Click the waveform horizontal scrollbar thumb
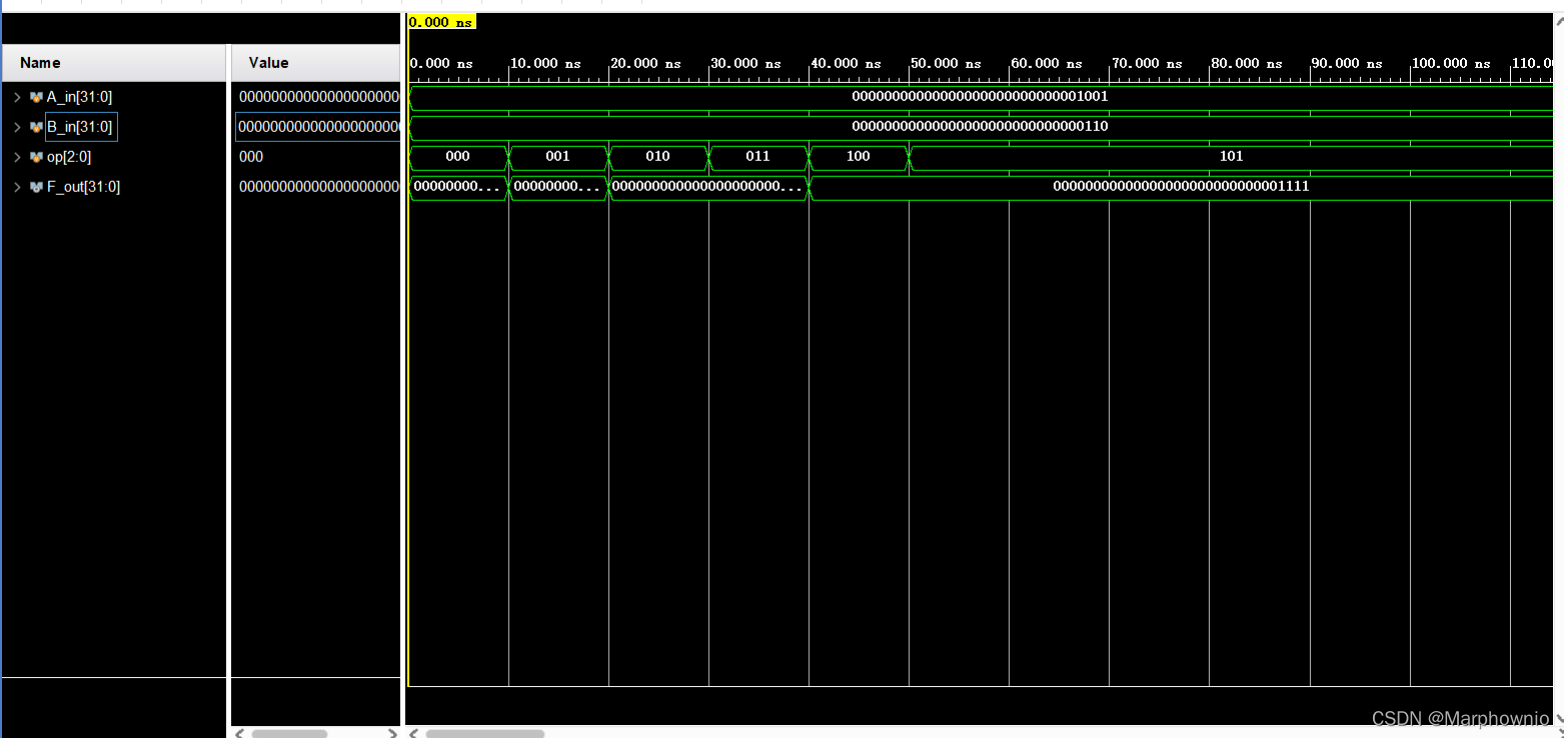1565x739 pixels. pos(485,733)
